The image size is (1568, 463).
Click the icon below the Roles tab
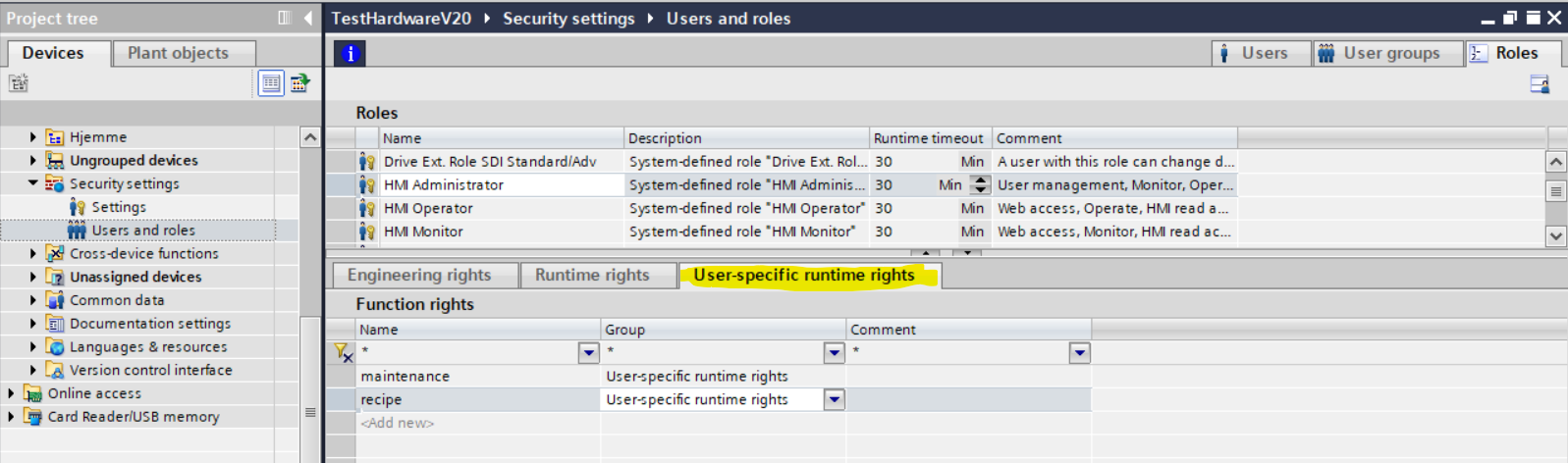pos(1540,85)
